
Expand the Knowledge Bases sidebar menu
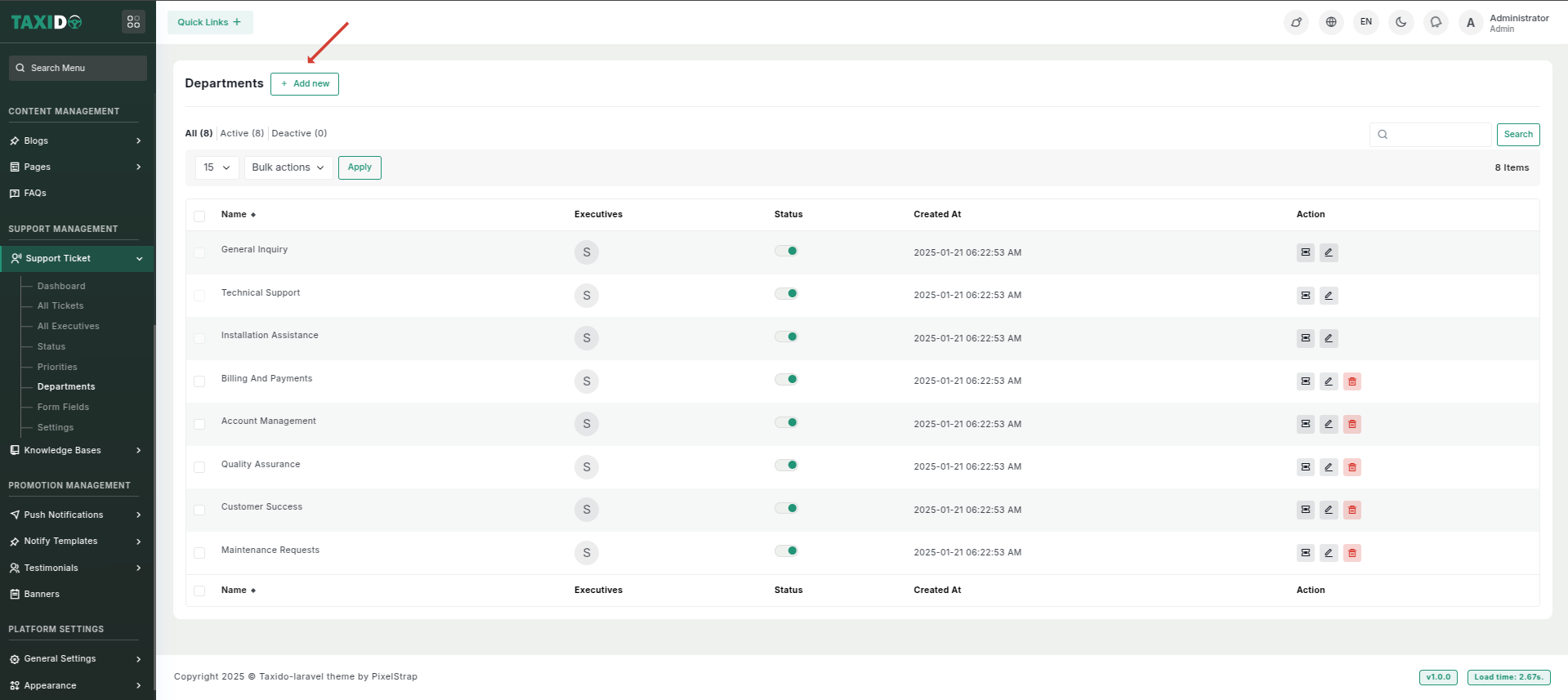click(x=75, y=450)
